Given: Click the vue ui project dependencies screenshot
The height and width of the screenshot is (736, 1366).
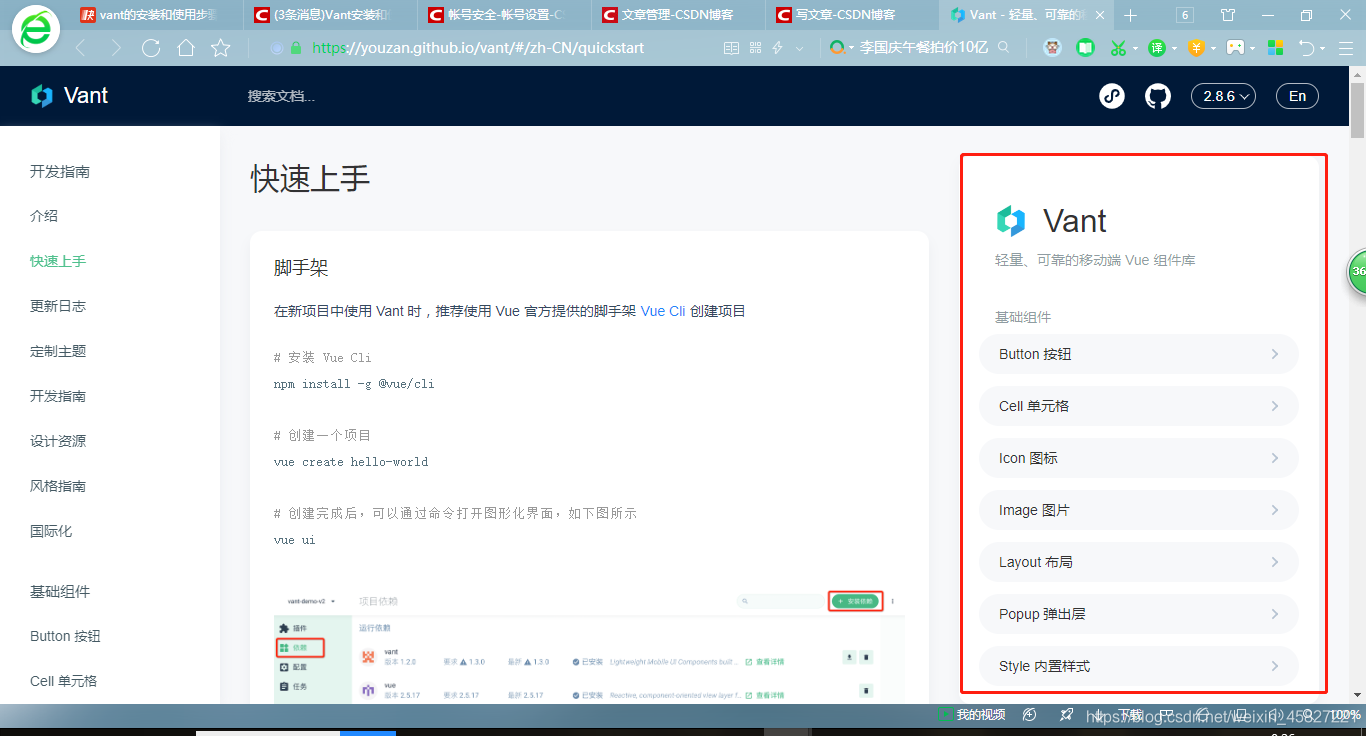Looking at the screenshot, I should pos(589,644).
